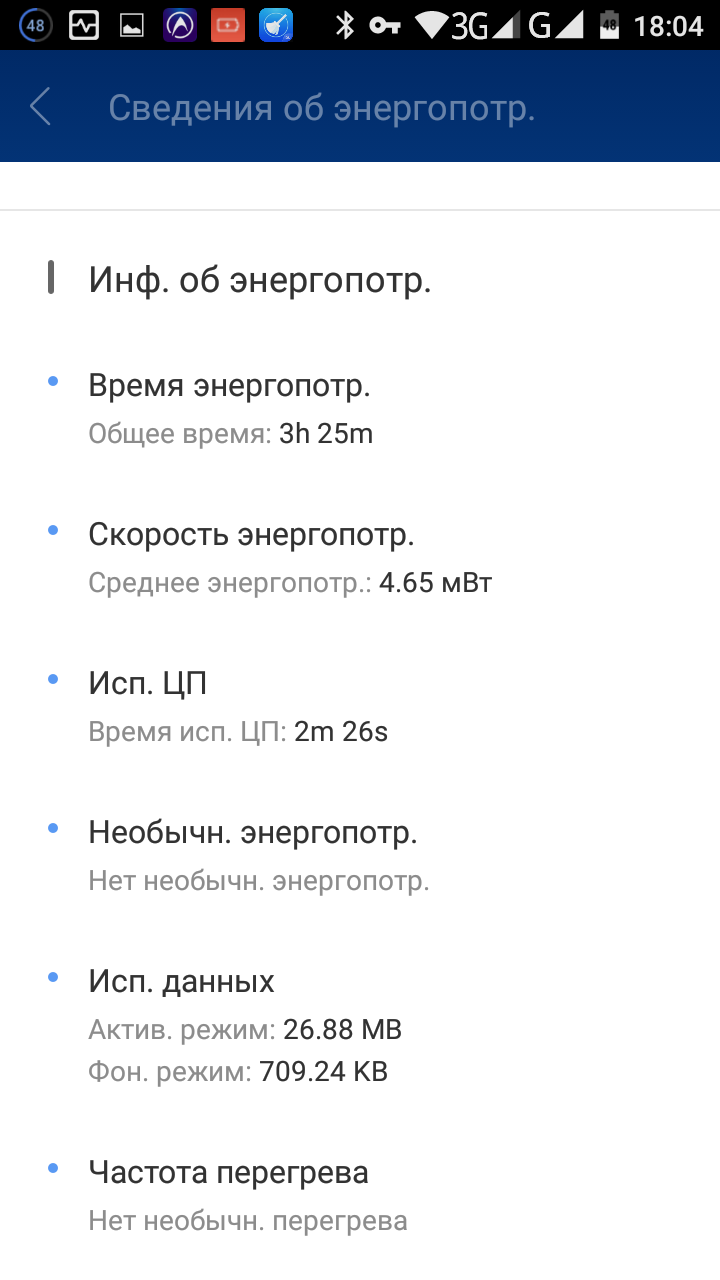Tap the purple circular app notification icon
The width and height of the screenshot is (720, 1280).
point(180,26)
